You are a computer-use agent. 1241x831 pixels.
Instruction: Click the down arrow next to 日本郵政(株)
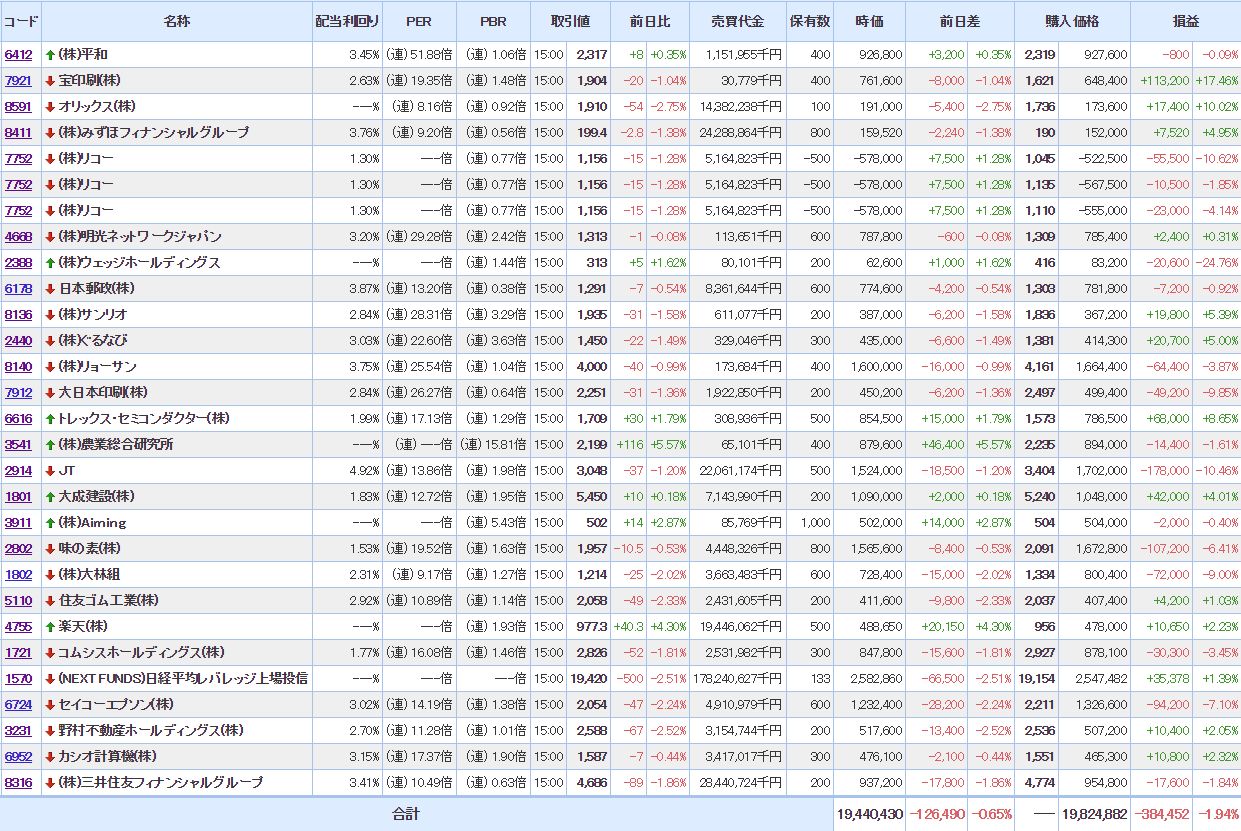tap(50, 288)
